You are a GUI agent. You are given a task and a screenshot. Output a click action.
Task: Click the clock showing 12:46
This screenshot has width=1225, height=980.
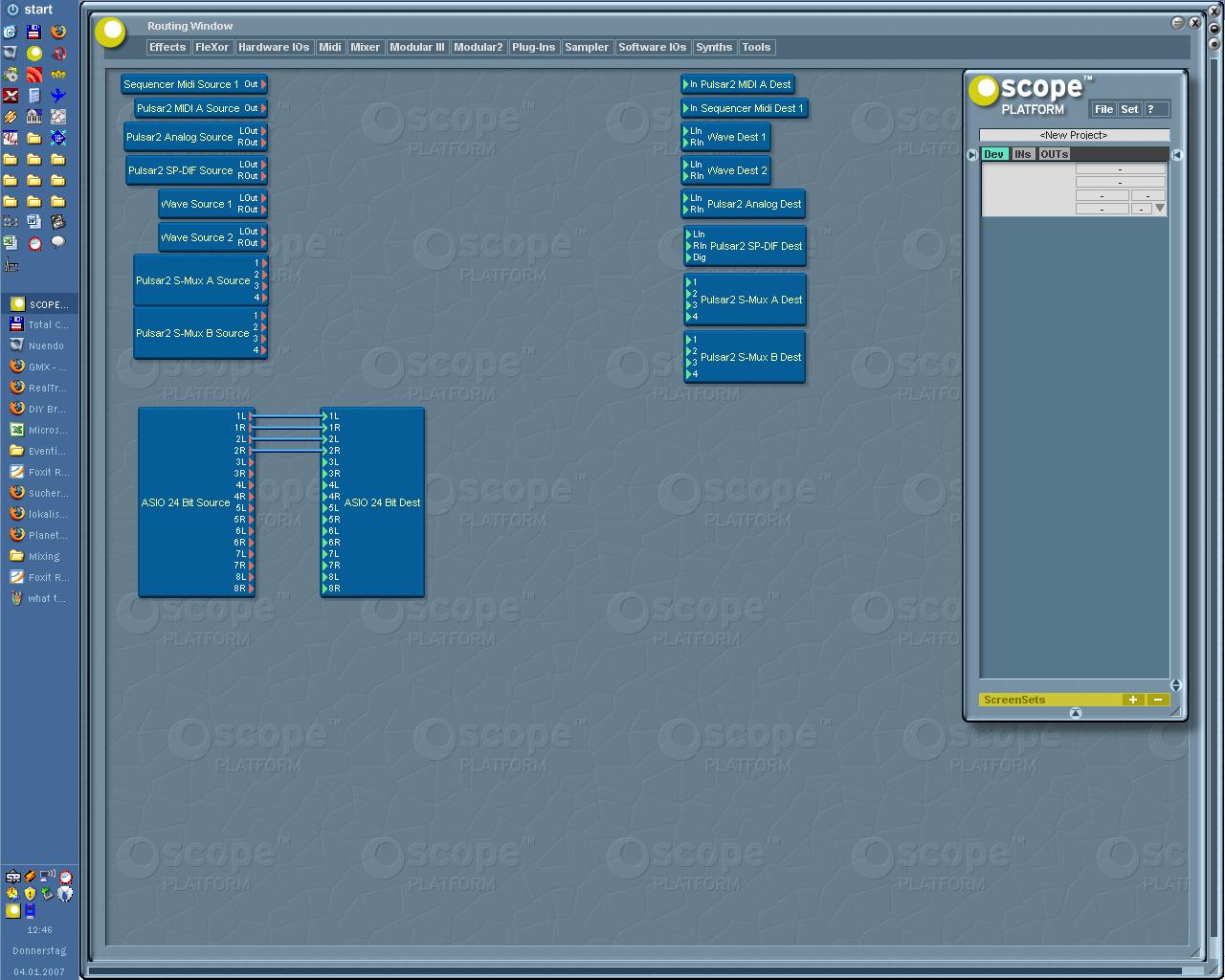point(39,929)
